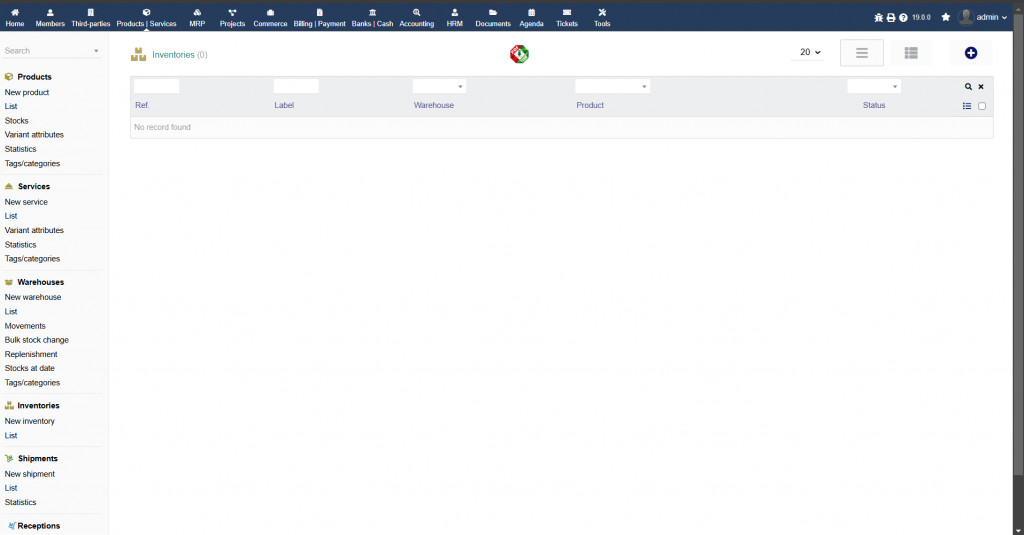The image size is (1024, 535).
Task: Open Stocks at date link
Action: tap(29, 368)
